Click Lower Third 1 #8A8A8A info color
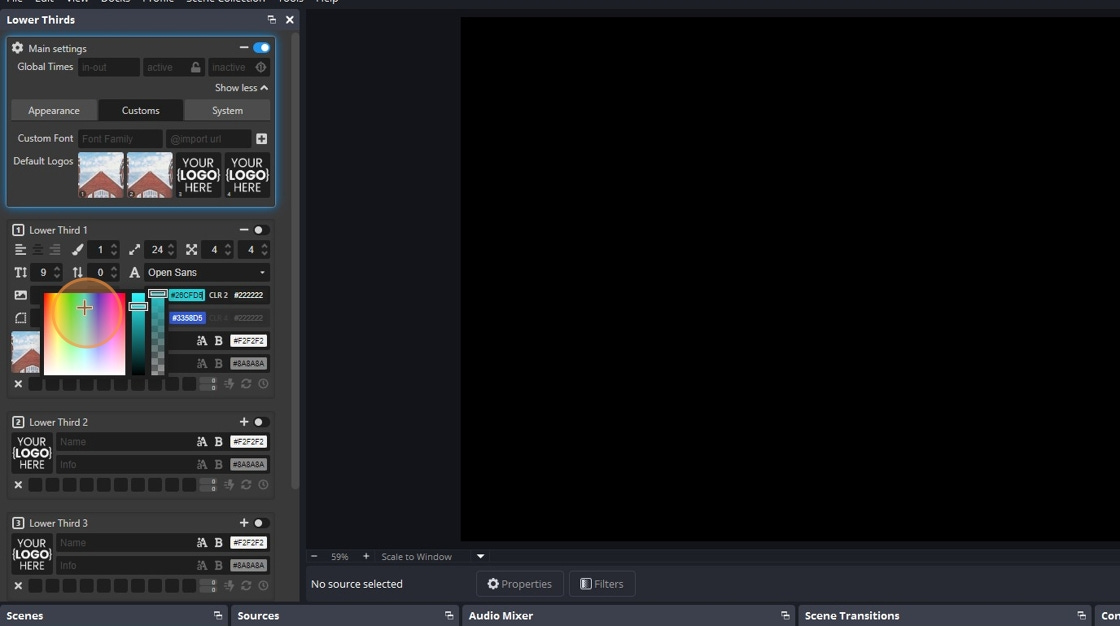1120x626 pixels. click(249, 364)
